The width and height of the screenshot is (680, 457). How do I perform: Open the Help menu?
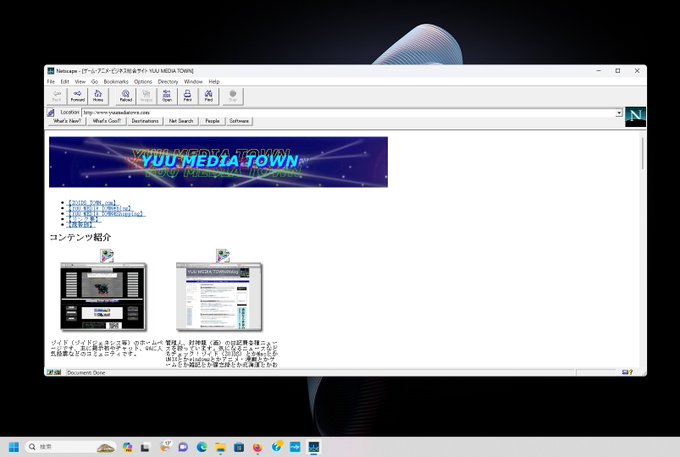[x=214, y=82]
